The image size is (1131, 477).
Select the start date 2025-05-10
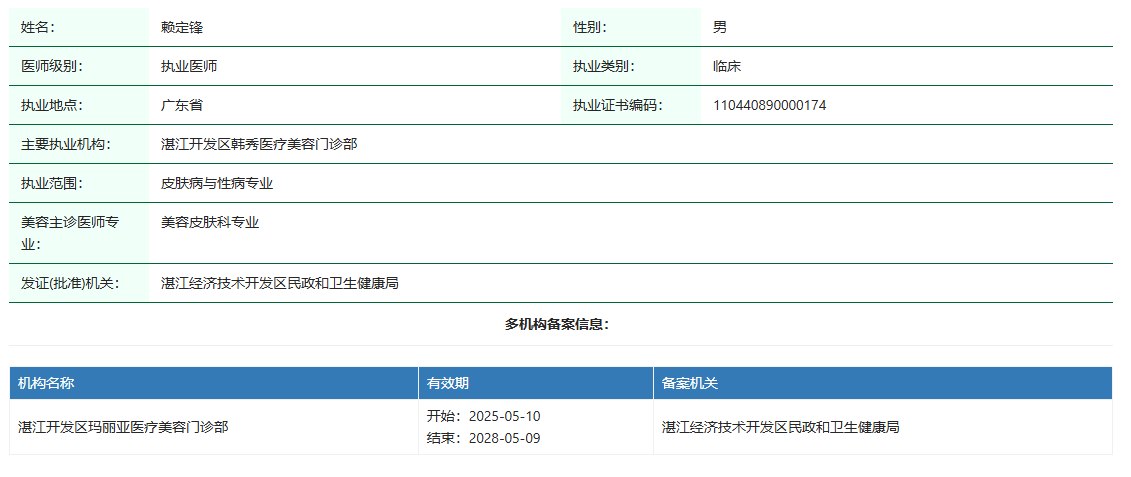tap(504, 416)
